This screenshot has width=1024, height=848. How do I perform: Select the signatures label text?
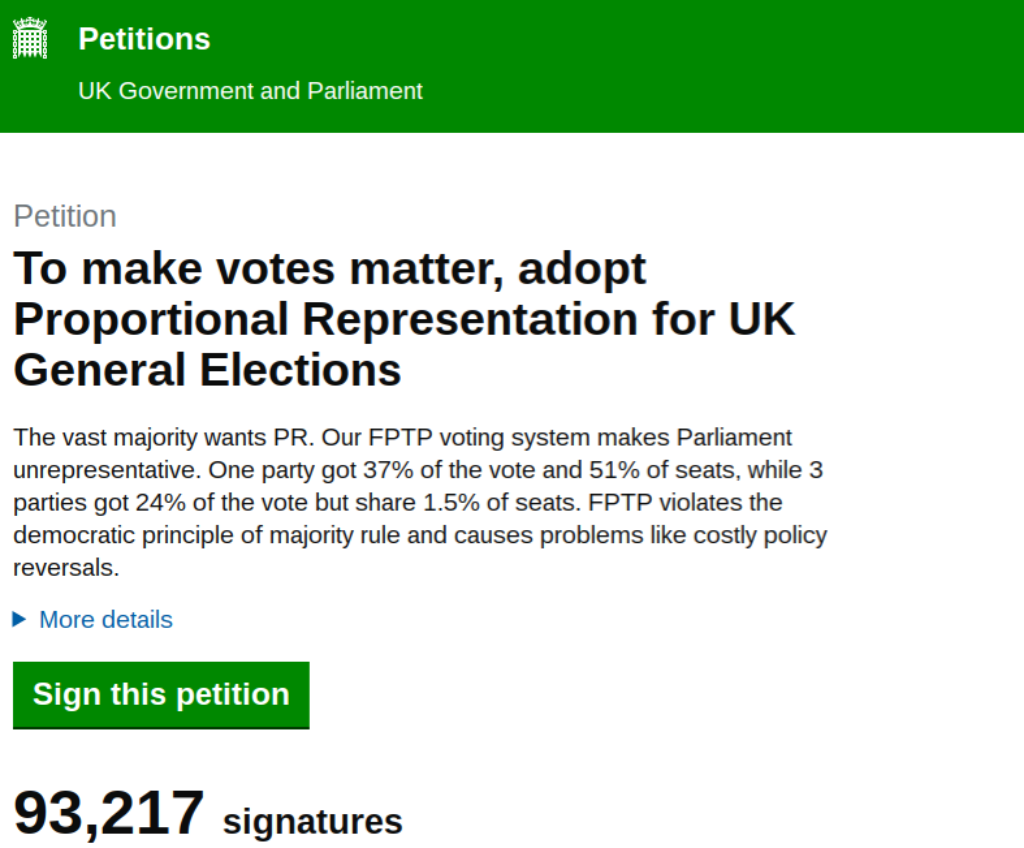(314, 820)
